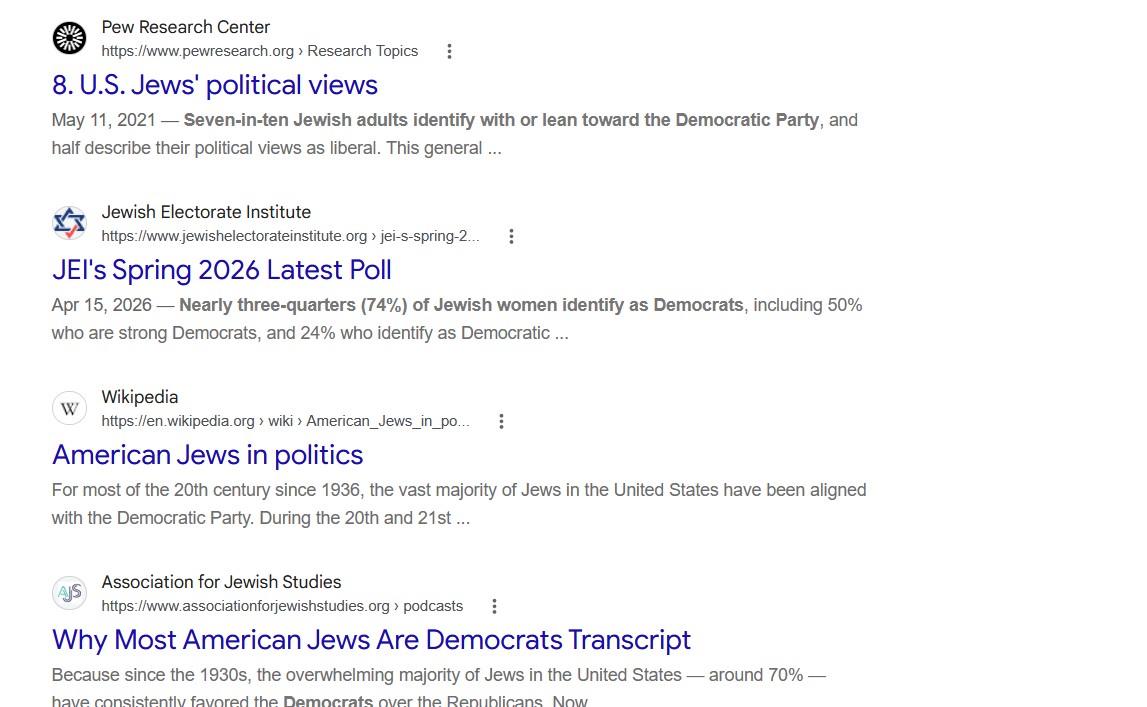Open the three-dot menu for Wikipedia result
Image resolution: width=1147 pixels, height=707 pixels.
click(501, 421)
